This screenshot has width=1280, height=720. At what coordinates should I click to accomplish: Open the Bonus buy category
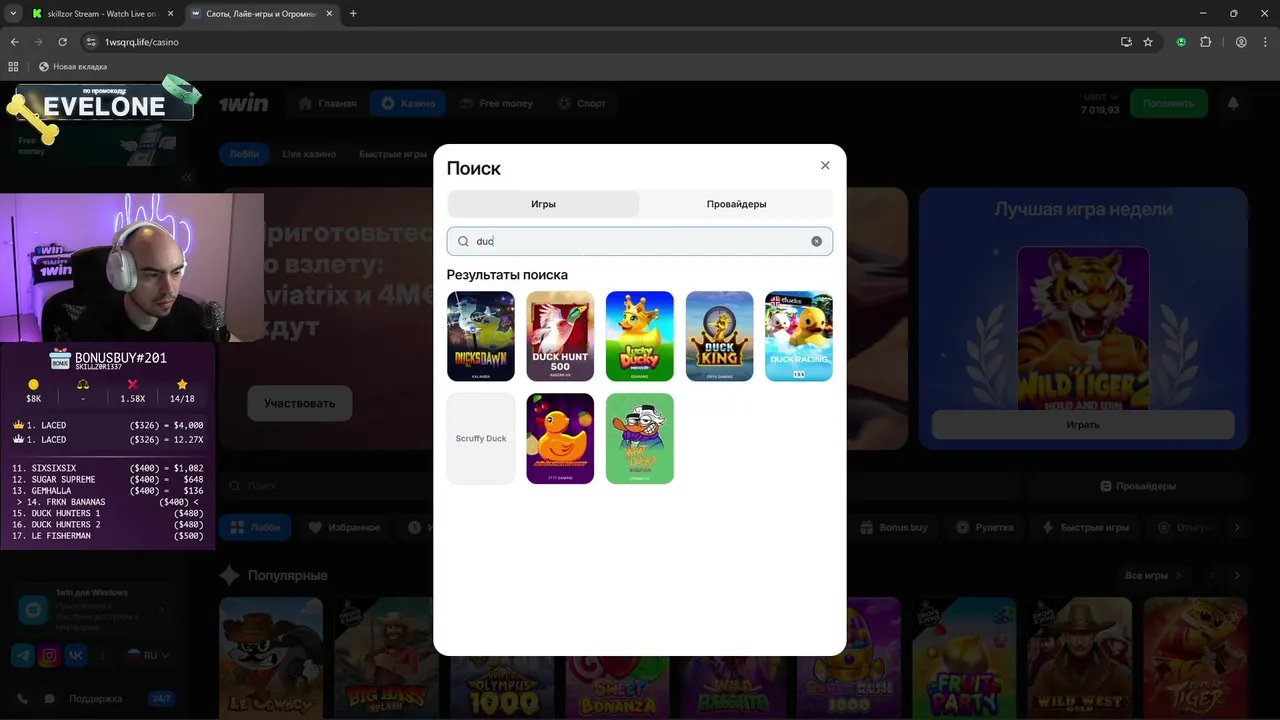(894, 527)
